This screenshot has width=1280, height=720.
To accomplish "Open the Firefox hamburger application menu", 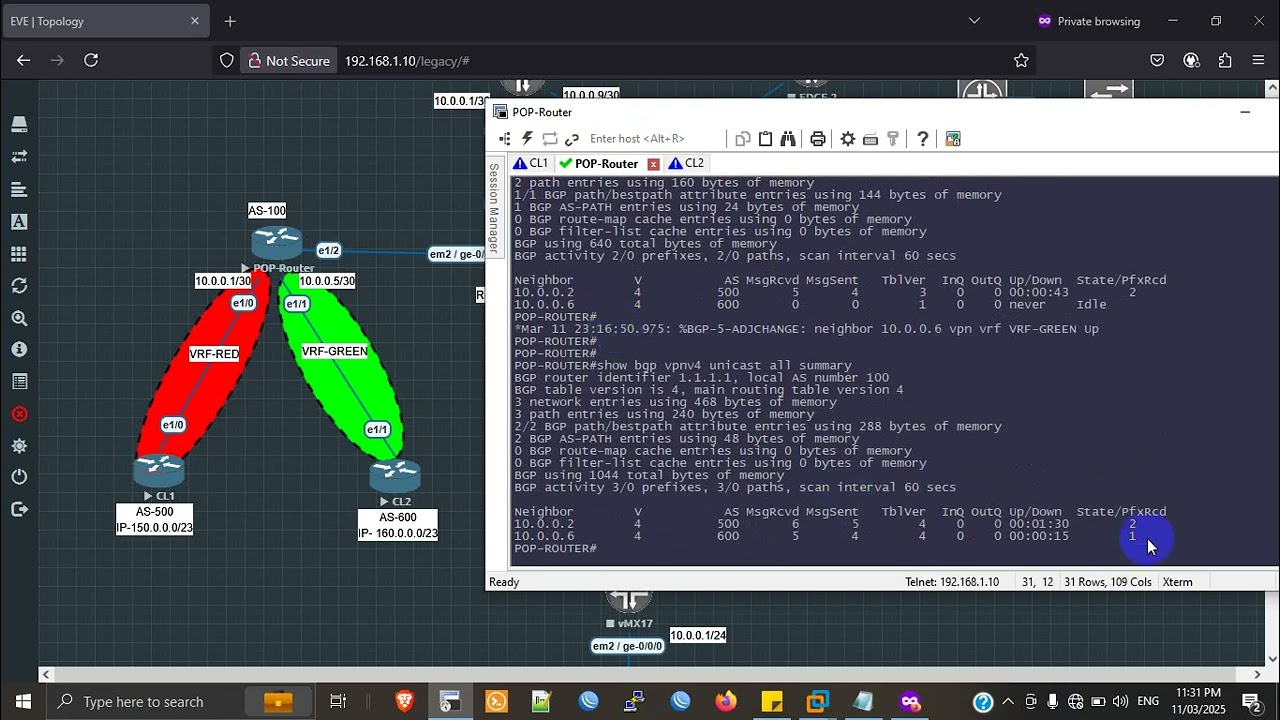I will (1259, 61).
